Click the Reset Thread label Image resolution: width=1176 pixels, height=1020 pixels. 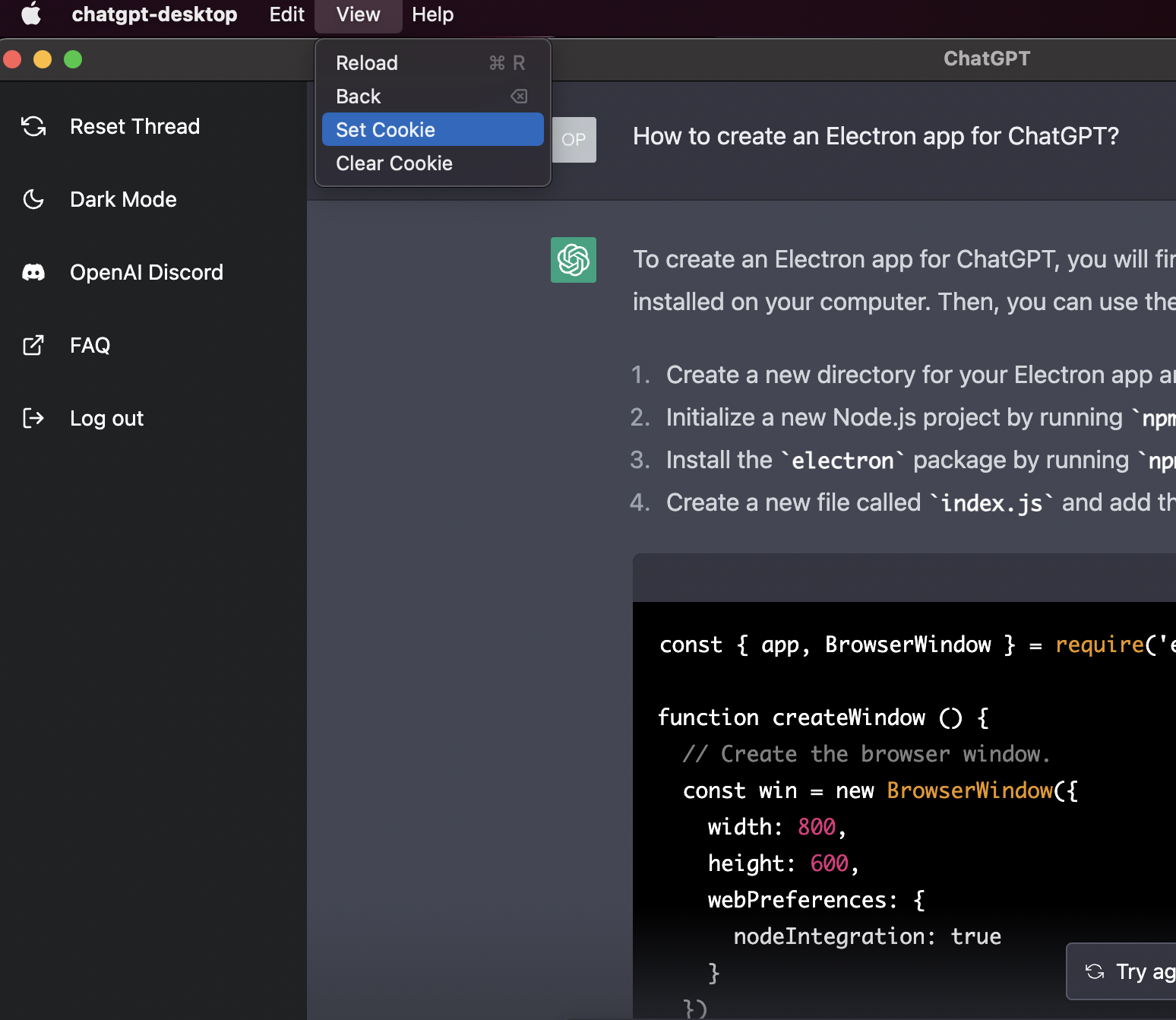click(x=135, y=126)
